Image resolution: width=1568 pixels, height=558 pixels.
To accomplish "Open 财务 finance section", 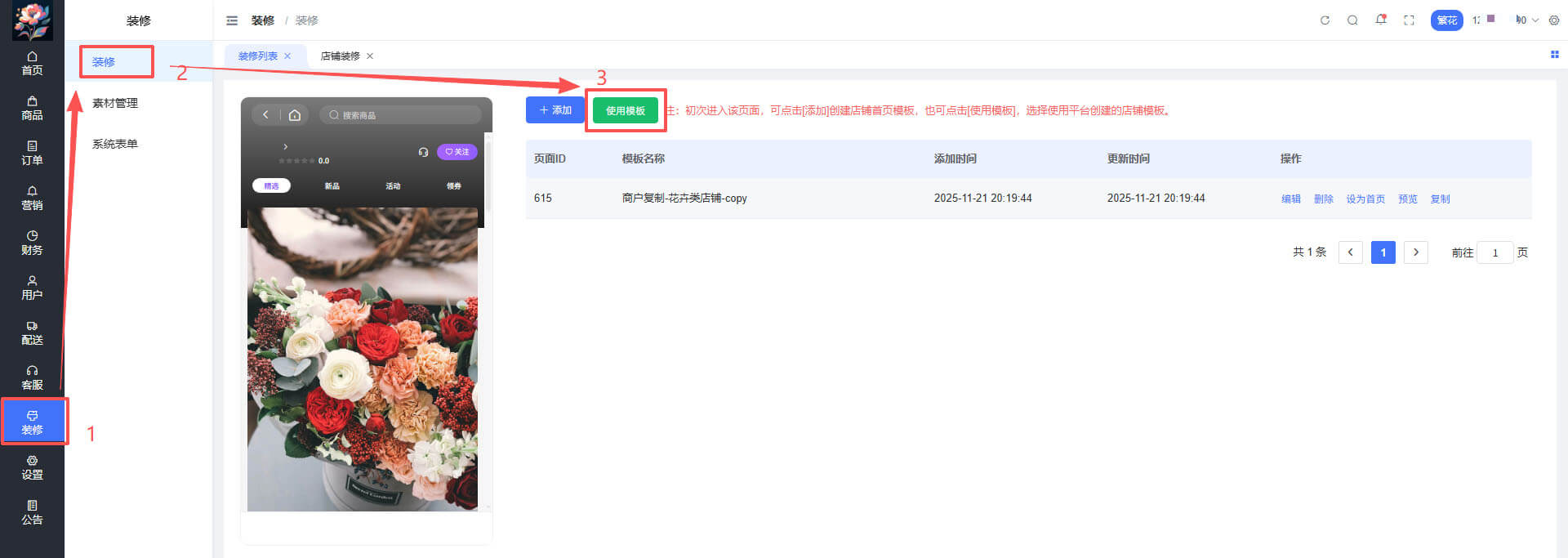I will (x=32, y=243).
